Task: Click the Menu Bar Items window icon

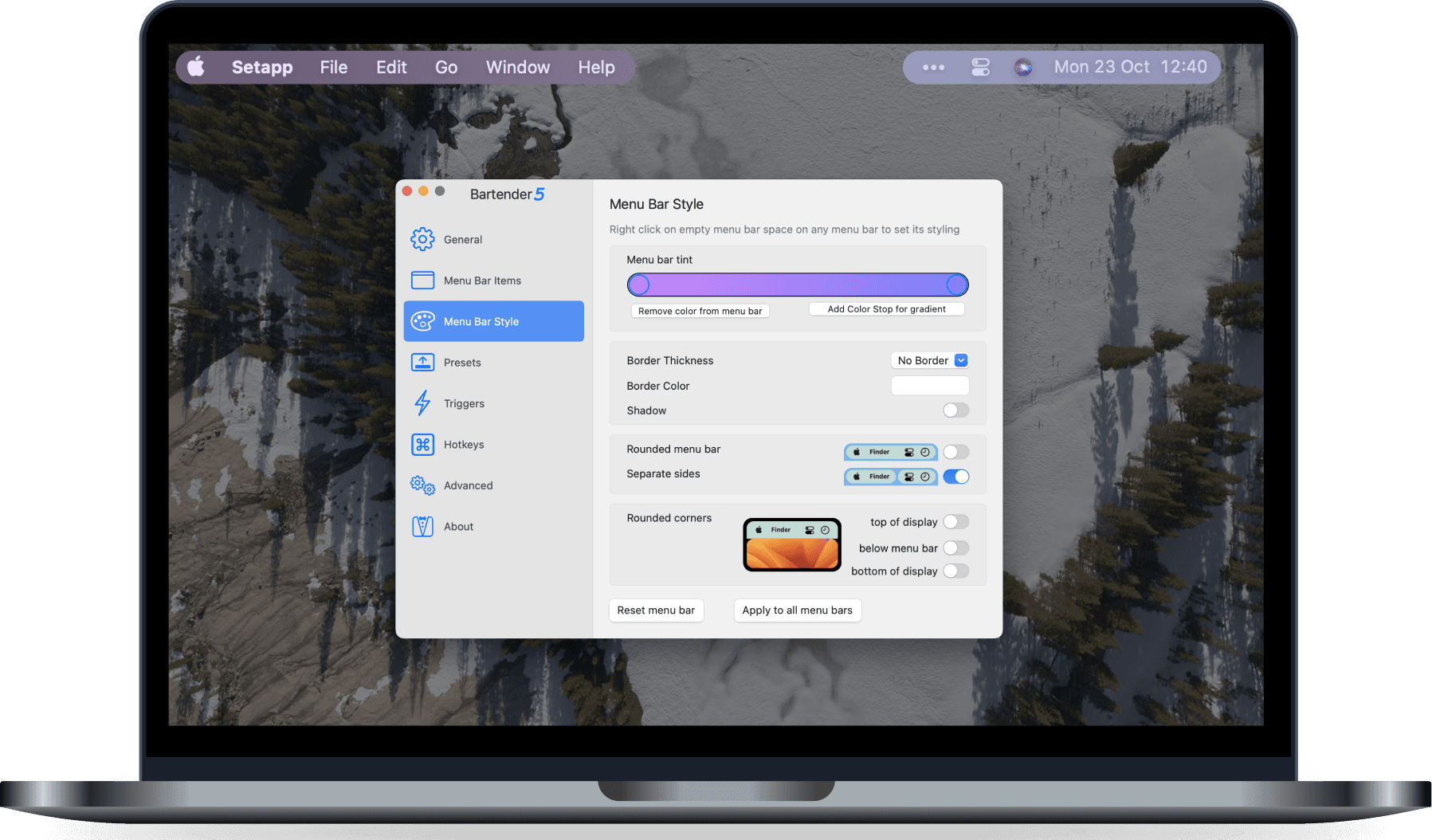Action: pyautogui.click(x=422, y=281)
